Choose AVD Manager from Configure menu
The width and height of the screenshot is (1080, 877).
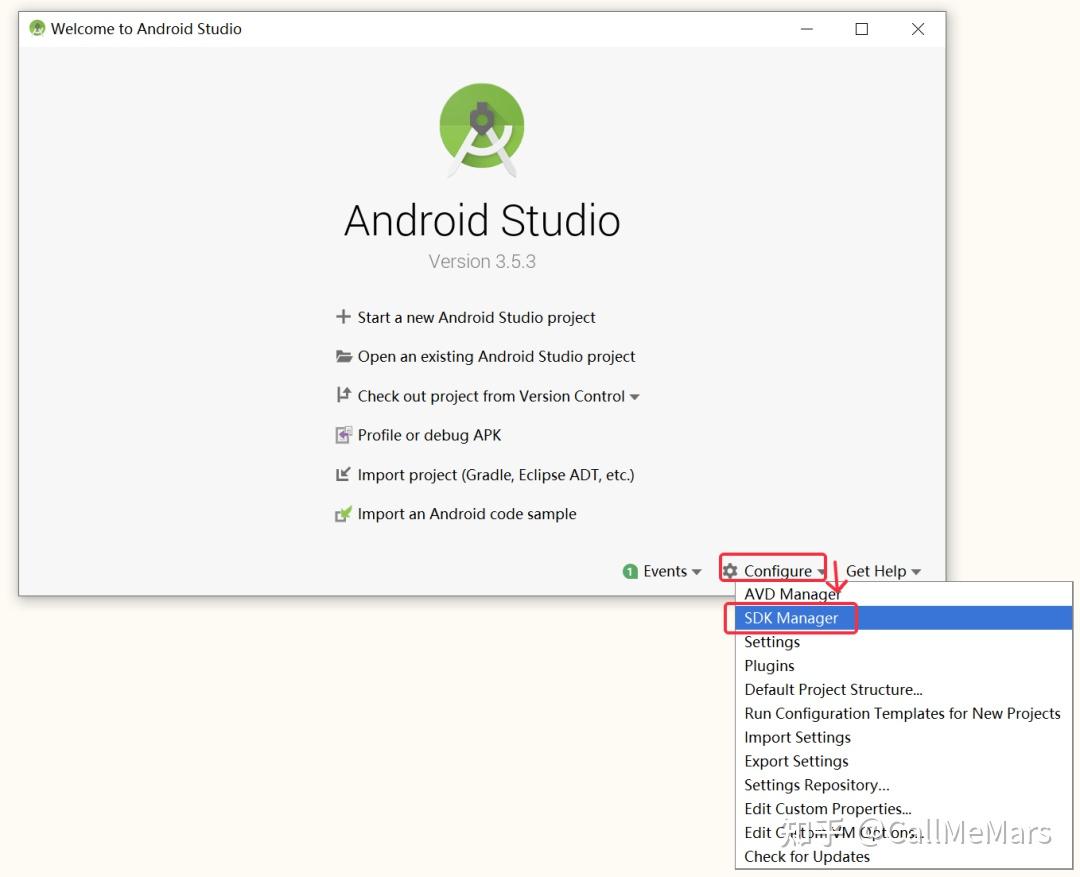click(904, 594)
